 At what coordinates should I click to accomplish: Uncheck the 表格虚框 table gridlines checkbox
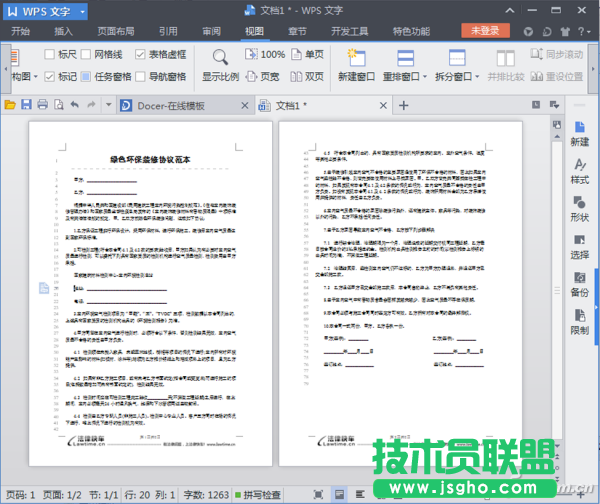(x=141, y=55)
